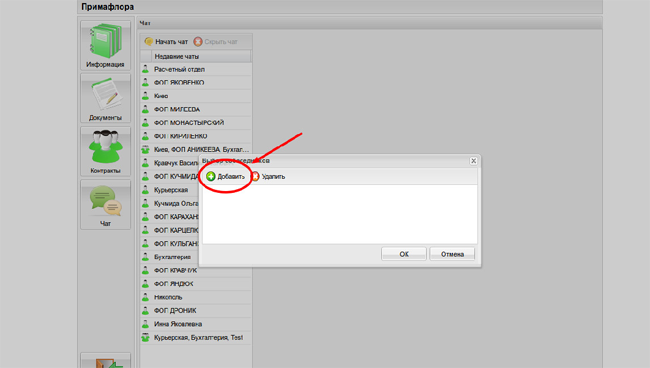The height and width of the screenshot is (368, 650).
Task: Click user icon beside Бухгалтерия
Action: pyautogui.click(x=146, y=257)
